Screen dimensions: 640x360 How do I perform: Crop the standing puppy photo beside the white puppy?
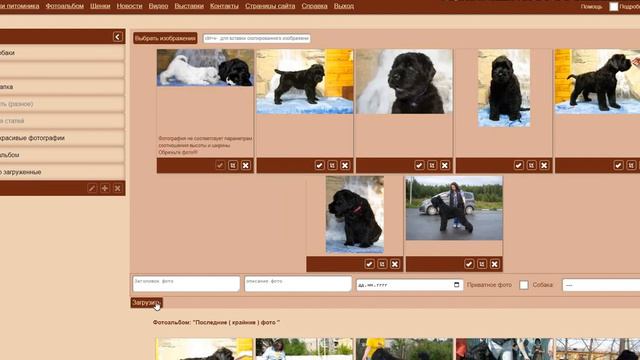tap(332, 165)
